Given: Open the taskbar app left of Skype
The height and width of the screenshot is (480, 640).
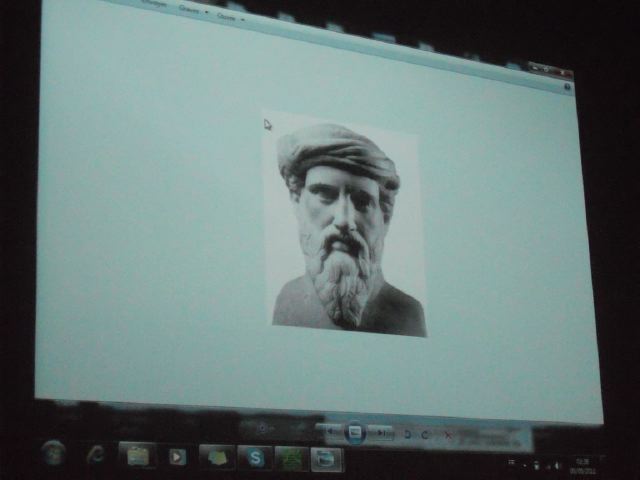Looking at the screenshot, I should point(217,457).
